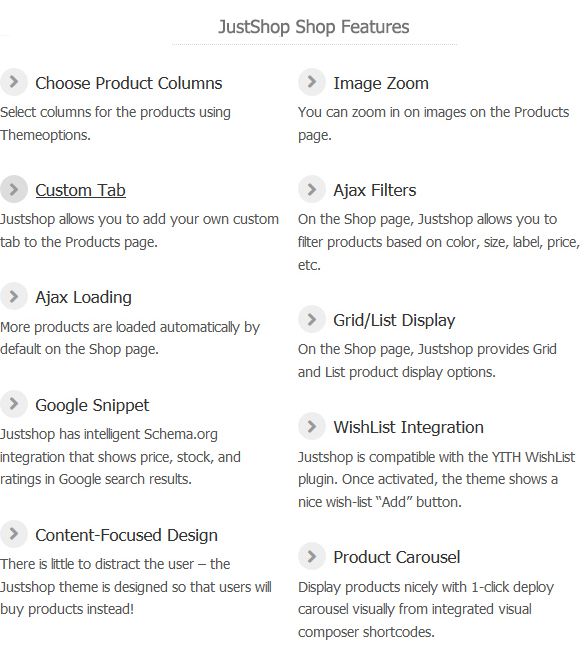
Task: Select the Choose Product Columns heading
Action: pyautogui.click(x=128, y=83)
